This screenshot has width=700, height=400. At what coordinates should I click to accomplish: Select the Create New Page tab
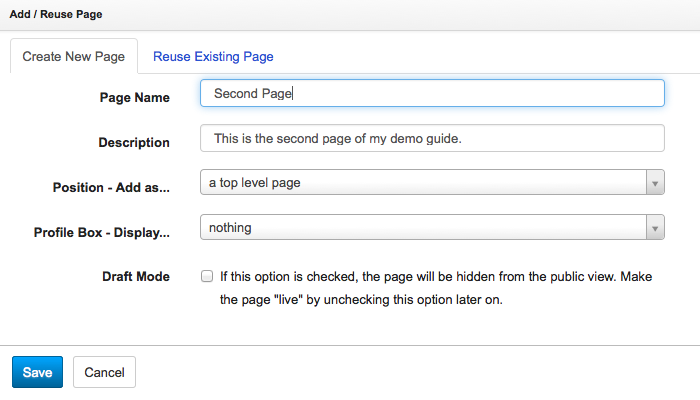coord(74,57)
